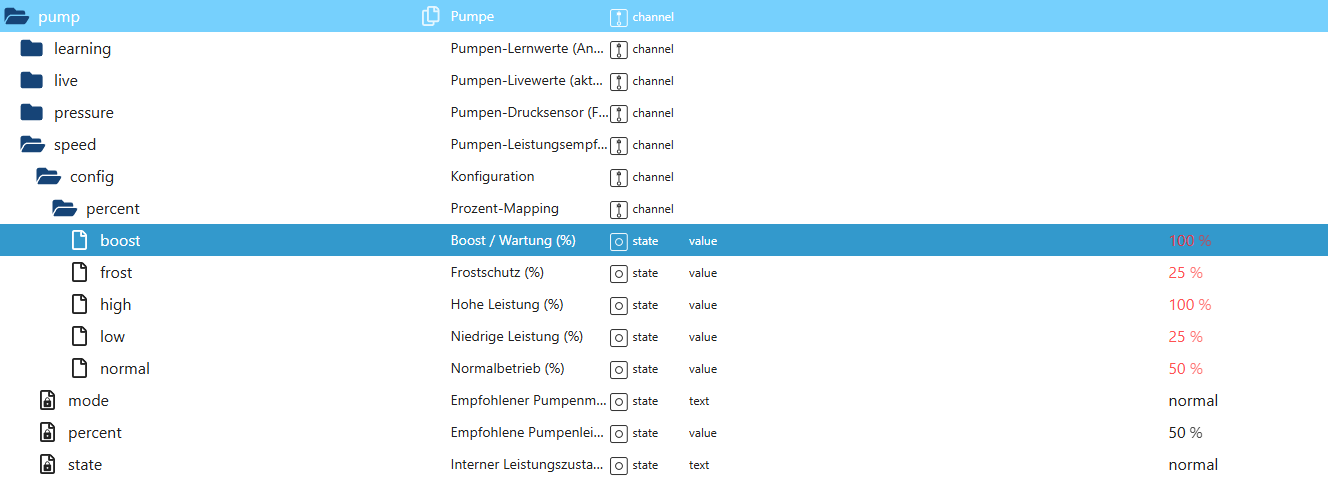Click the channel type icon in pump row
1328x484 pixels.
[x=618, y=17]
